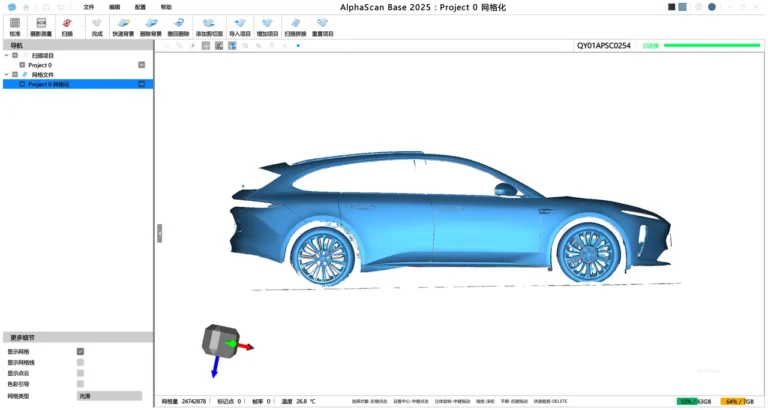Collapse the 扫描项目 tree node
The height and width of the screenshot is (410, 768).
[x=6, y=55]
